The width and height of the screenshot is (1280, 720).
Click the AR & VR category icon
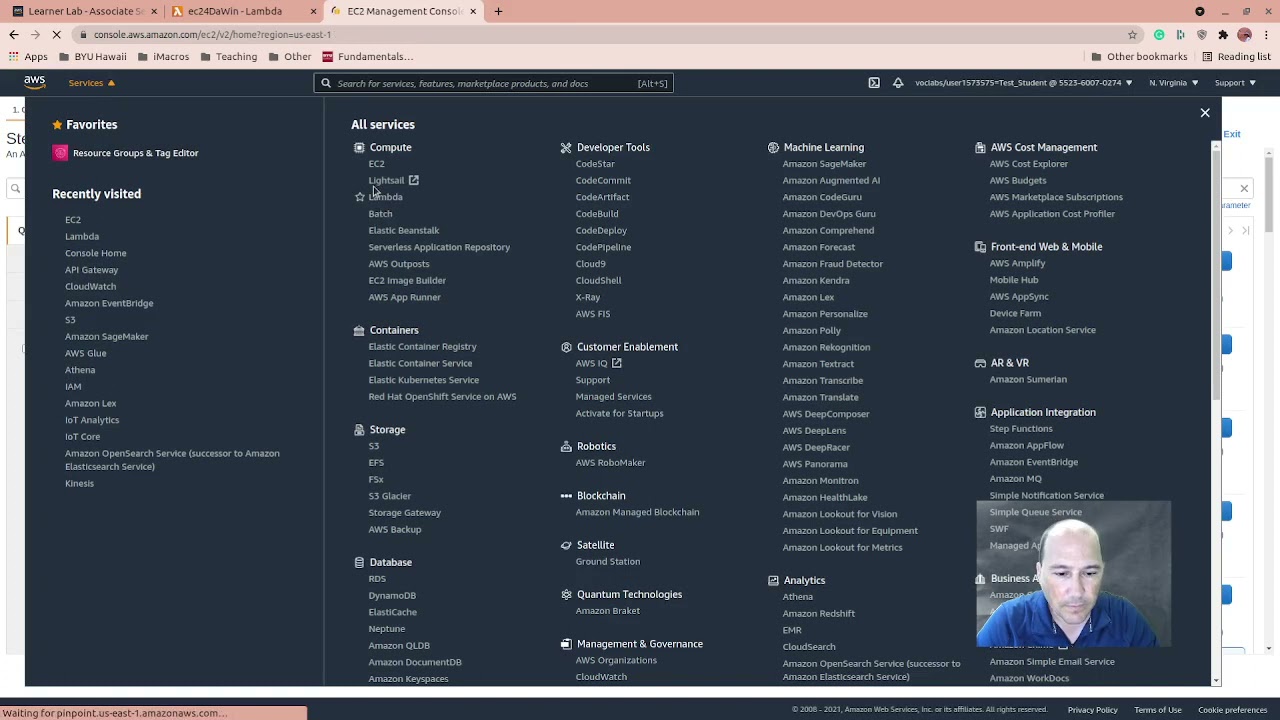(980, 363)
